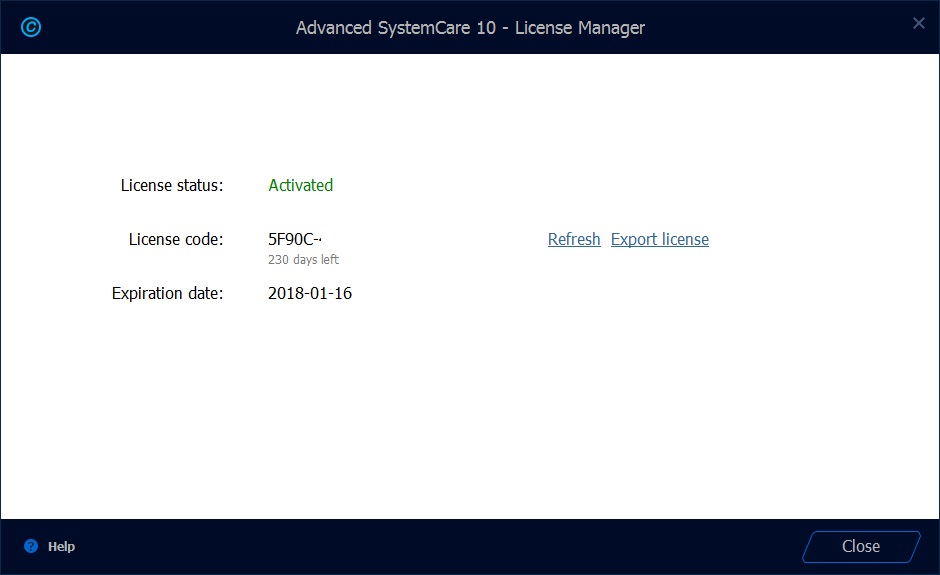
Task: Click the Expiration date label
Action: [x=167, y=293]
